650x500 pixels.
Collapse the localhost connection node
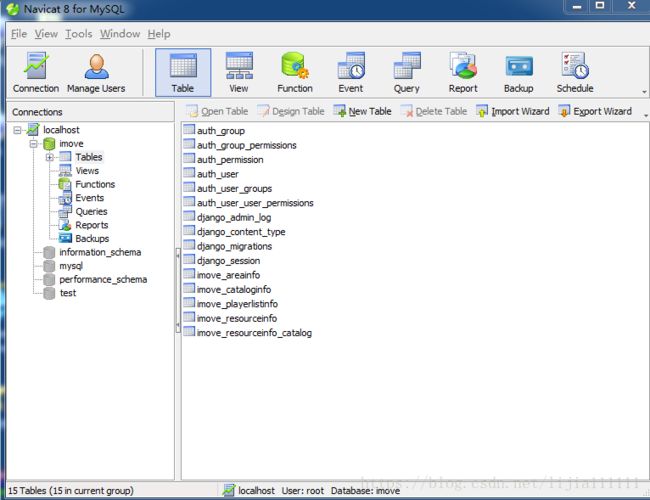17,130
